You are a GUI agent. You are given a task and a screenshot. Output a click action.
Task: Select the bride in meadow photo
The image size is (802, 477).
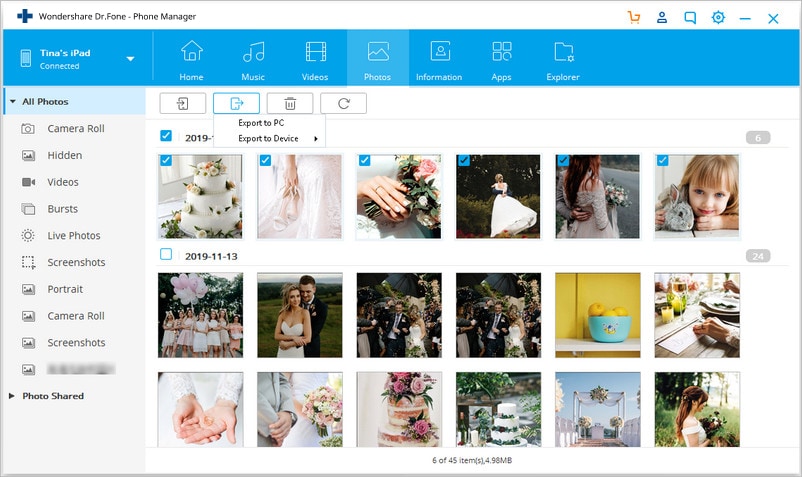[x=697, y=410]
